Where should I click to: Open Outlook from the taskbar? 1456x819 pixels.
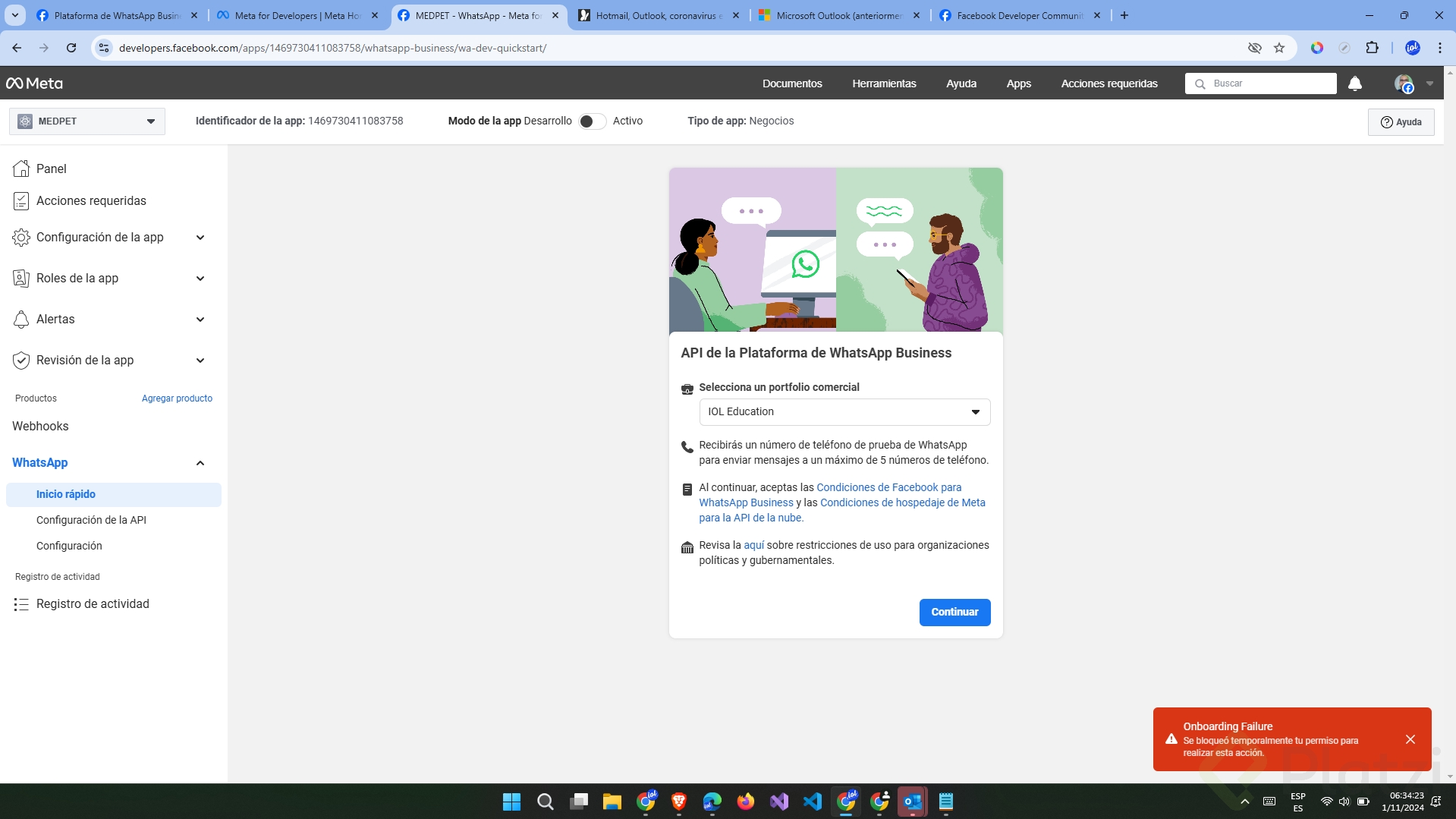point(913,802)
